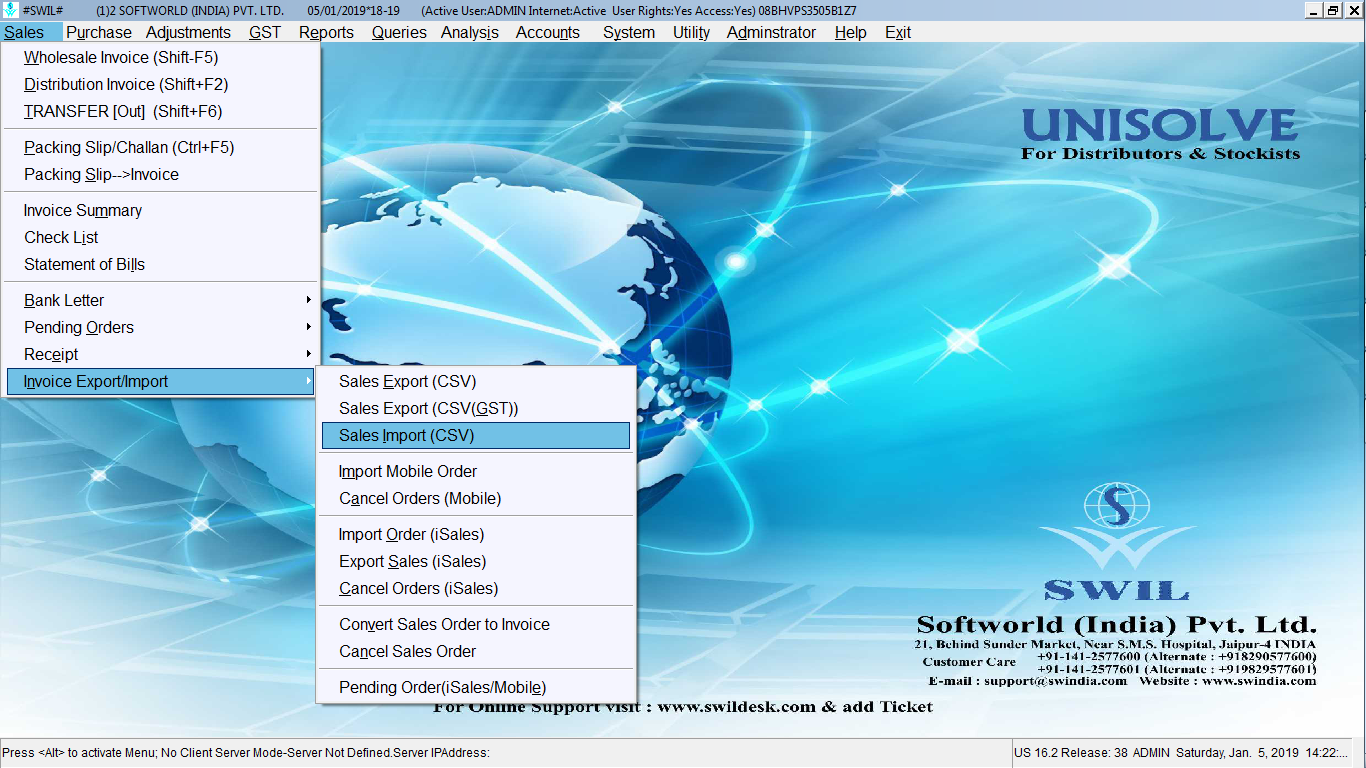This screenshot has width=1366, height=768.
Task: Open Packing Slip/Challan (Ctrl+F5)
Action: [x=160, y=148]
